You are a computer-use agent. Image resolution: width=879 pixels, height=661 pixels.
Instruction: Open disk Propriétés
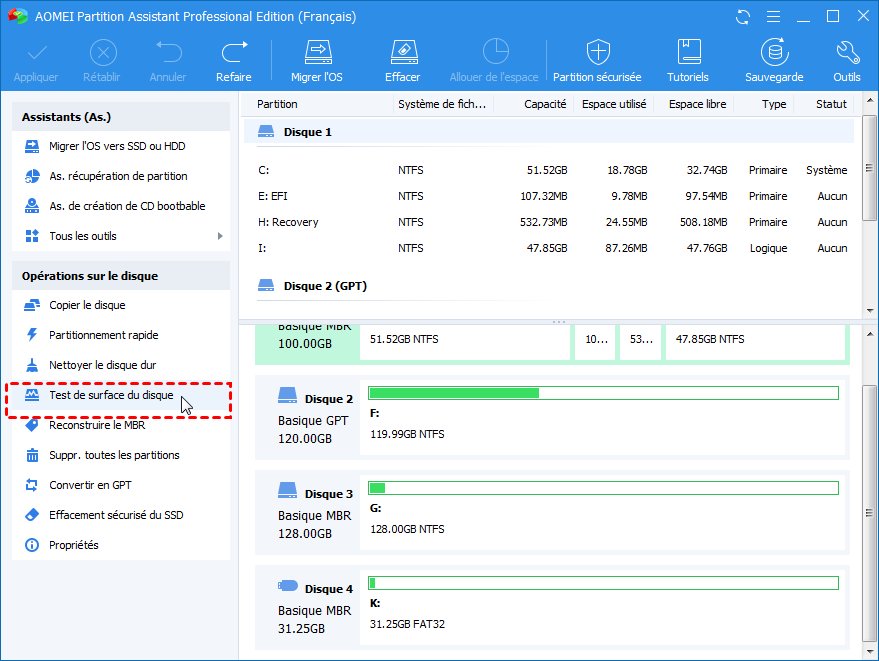point(121,545)
